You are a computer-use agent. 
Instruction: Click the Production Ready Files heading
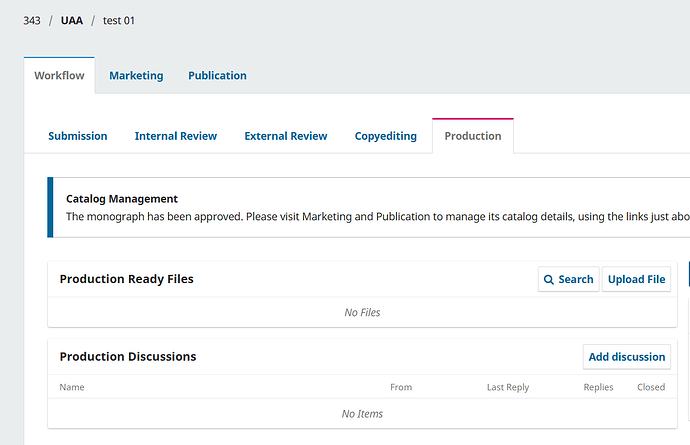point(127,279)
